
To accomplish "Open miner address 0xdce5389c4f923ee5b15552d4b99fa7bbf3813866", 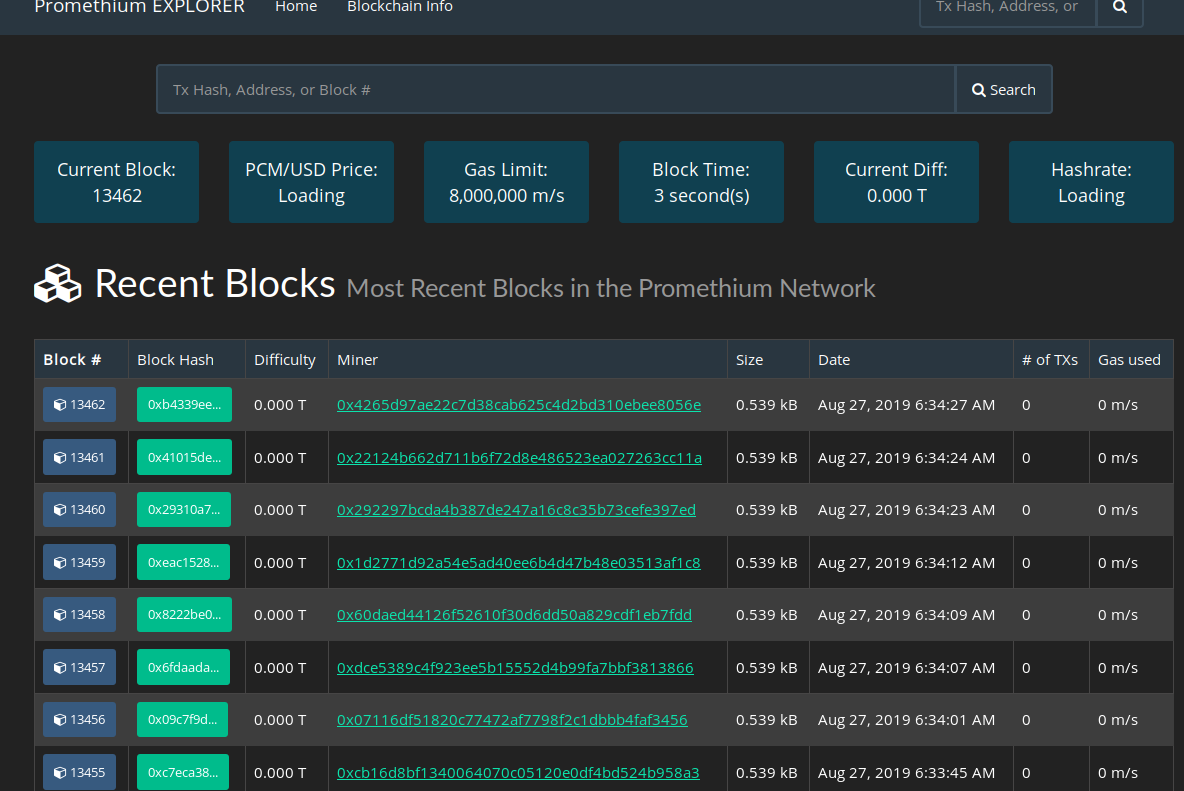I will (x=515, y=667).
